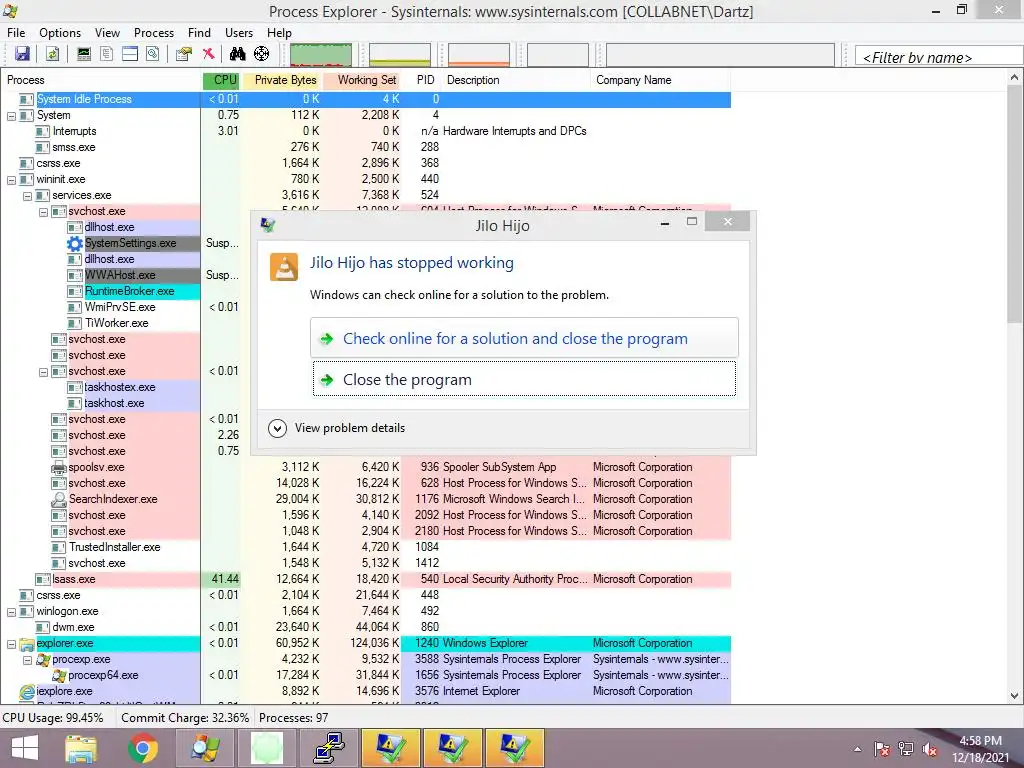This screenshot has width=1024, height=768.
Task: Choose Check online for a solution option
Action: (x=524, y=338)
